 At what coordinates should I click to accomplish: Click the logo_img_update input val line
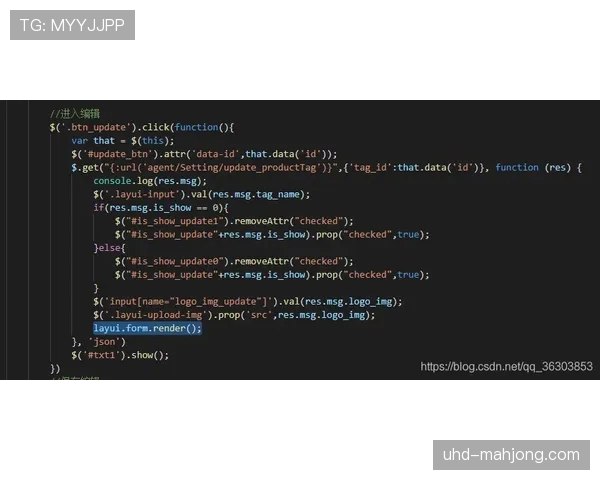point(248,301)
